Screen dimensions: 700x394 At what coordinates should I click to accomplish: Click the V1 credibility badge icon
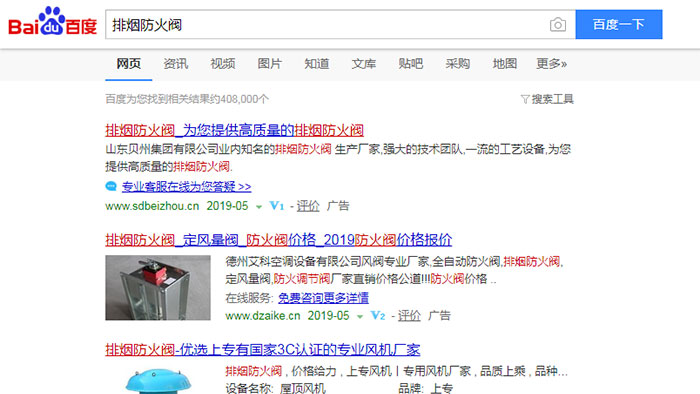(x=277, y=206)
